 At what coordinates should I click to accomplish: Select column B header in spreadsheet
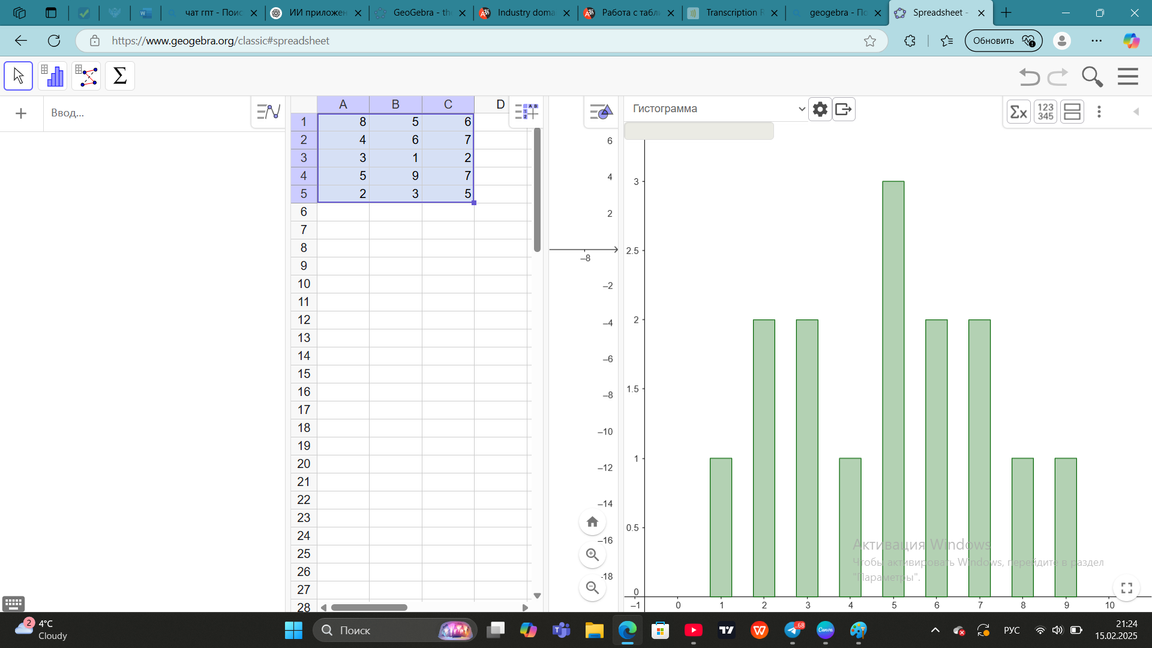pyautogui.click(x=395, y=105)
